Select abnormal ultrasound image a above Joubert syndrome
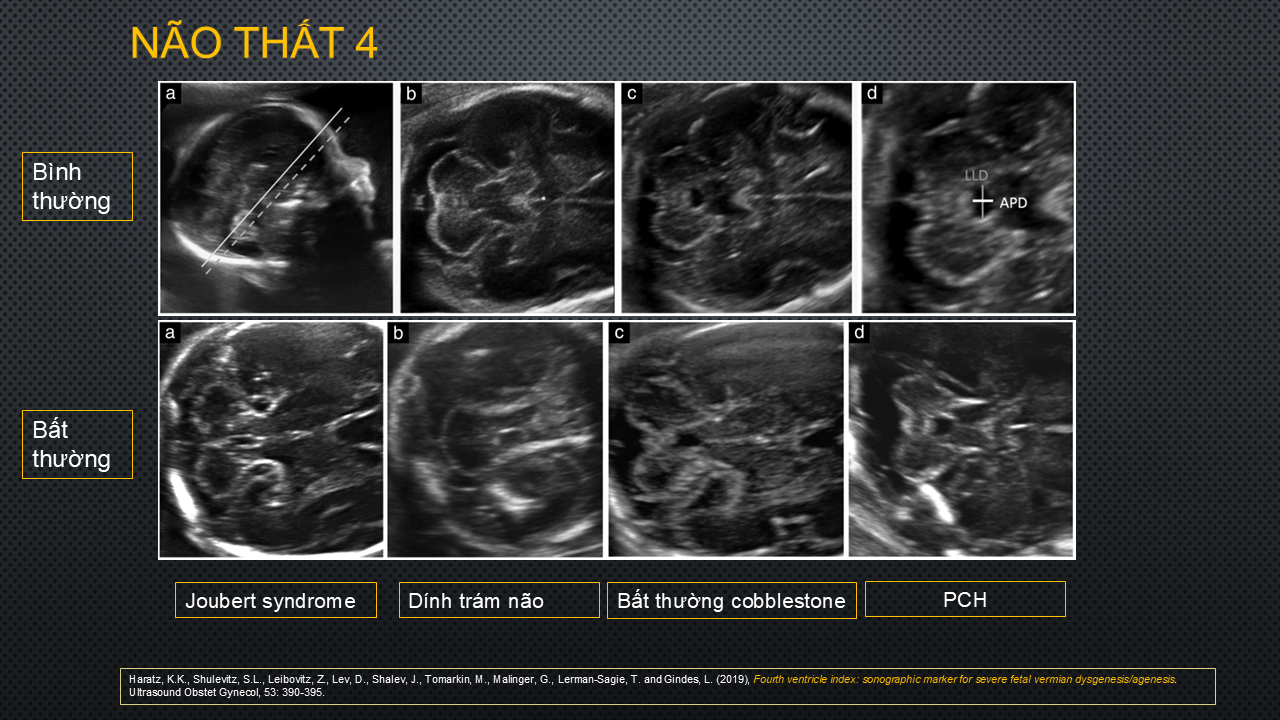This screenshot has height=720, width=1280. 272,439
